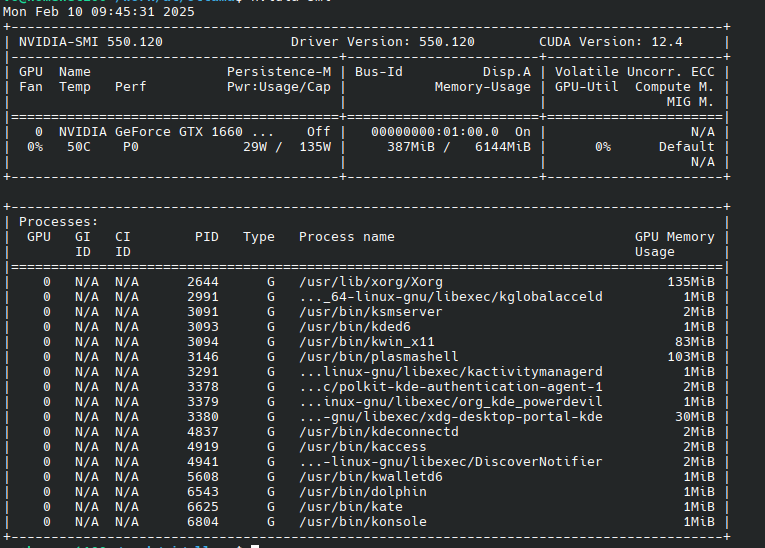Screen dimensions: 765x548
Task: Click the Process name column header
Action: pyautogui.click(x=347, y=237)
